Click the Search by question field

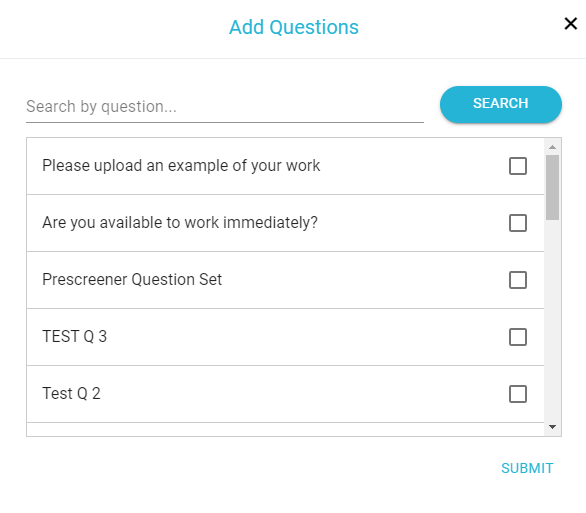(225, 107)
